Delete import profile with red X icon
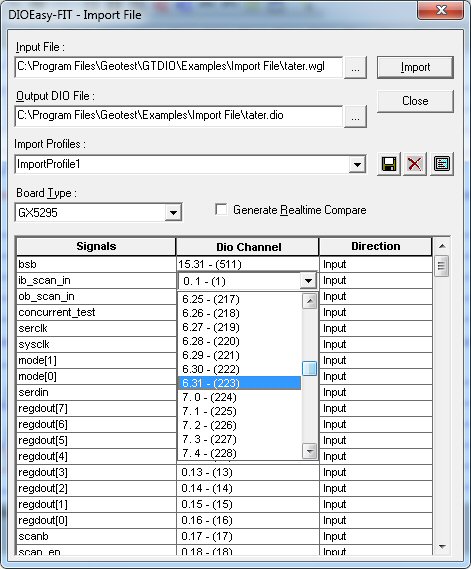This screenshot has width=471, height=569. [415, 164]
